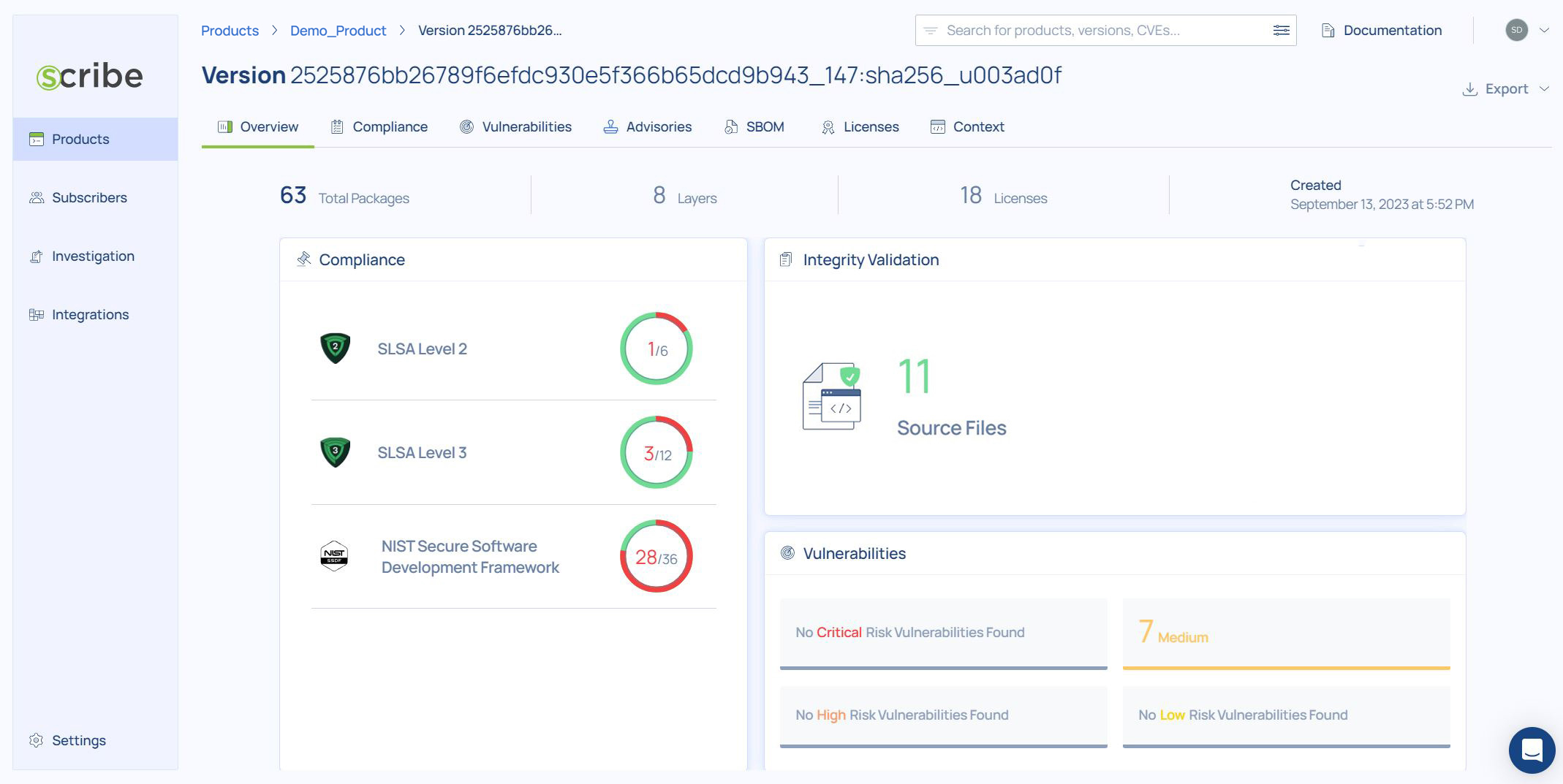Open NIST Secure Software Development Framework
Screen dimensions: 1563x784
(x=513, y=557)
